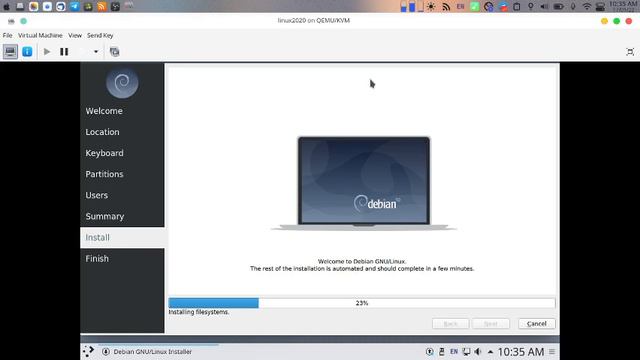Click the orange RSS icon in top bar
This screenshot has height=360, width=640.
tap(102, 7)
